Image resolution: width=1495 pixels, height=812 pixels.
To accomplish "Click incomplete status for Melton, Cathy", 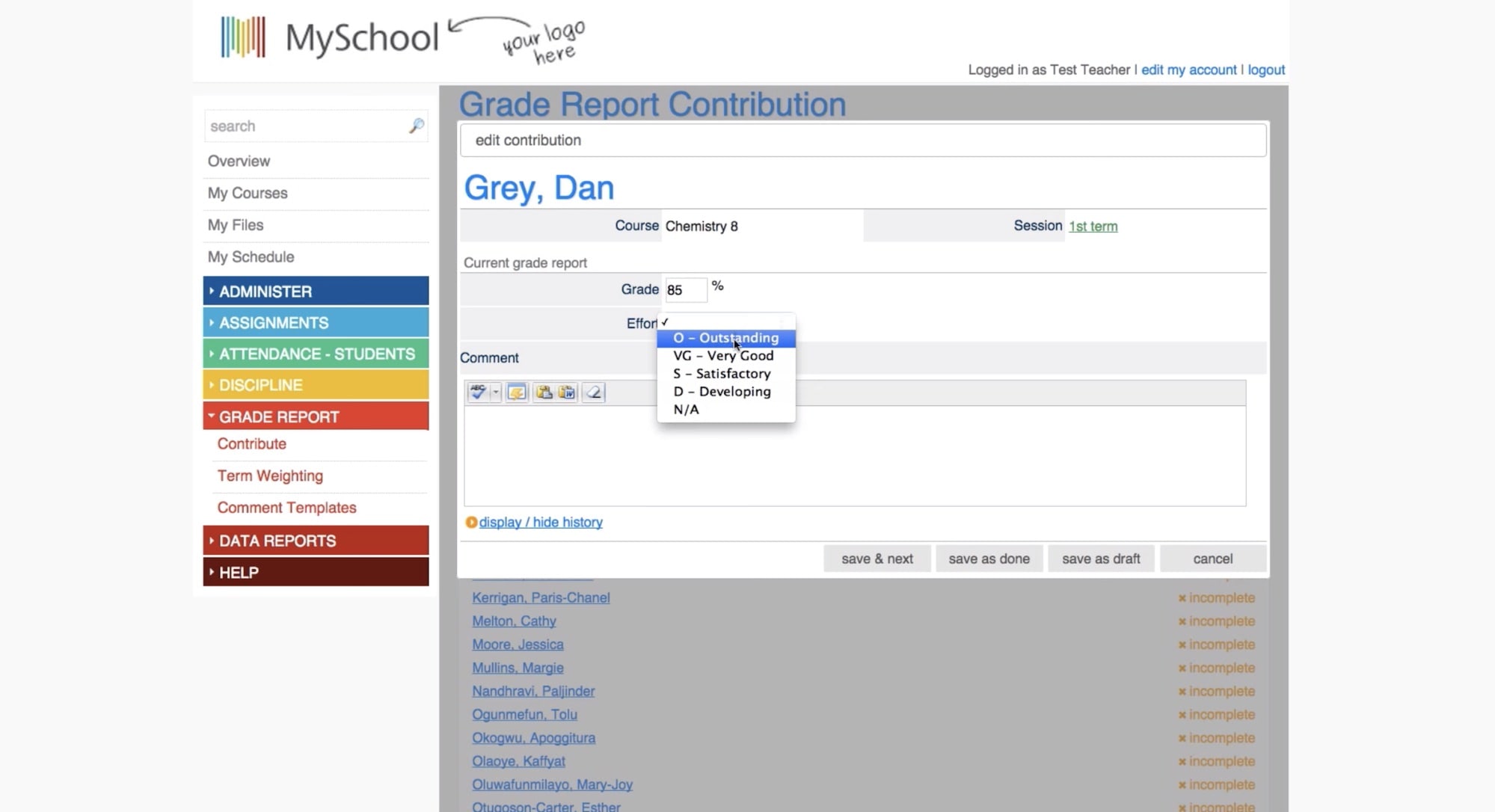I will (1216, 621).
